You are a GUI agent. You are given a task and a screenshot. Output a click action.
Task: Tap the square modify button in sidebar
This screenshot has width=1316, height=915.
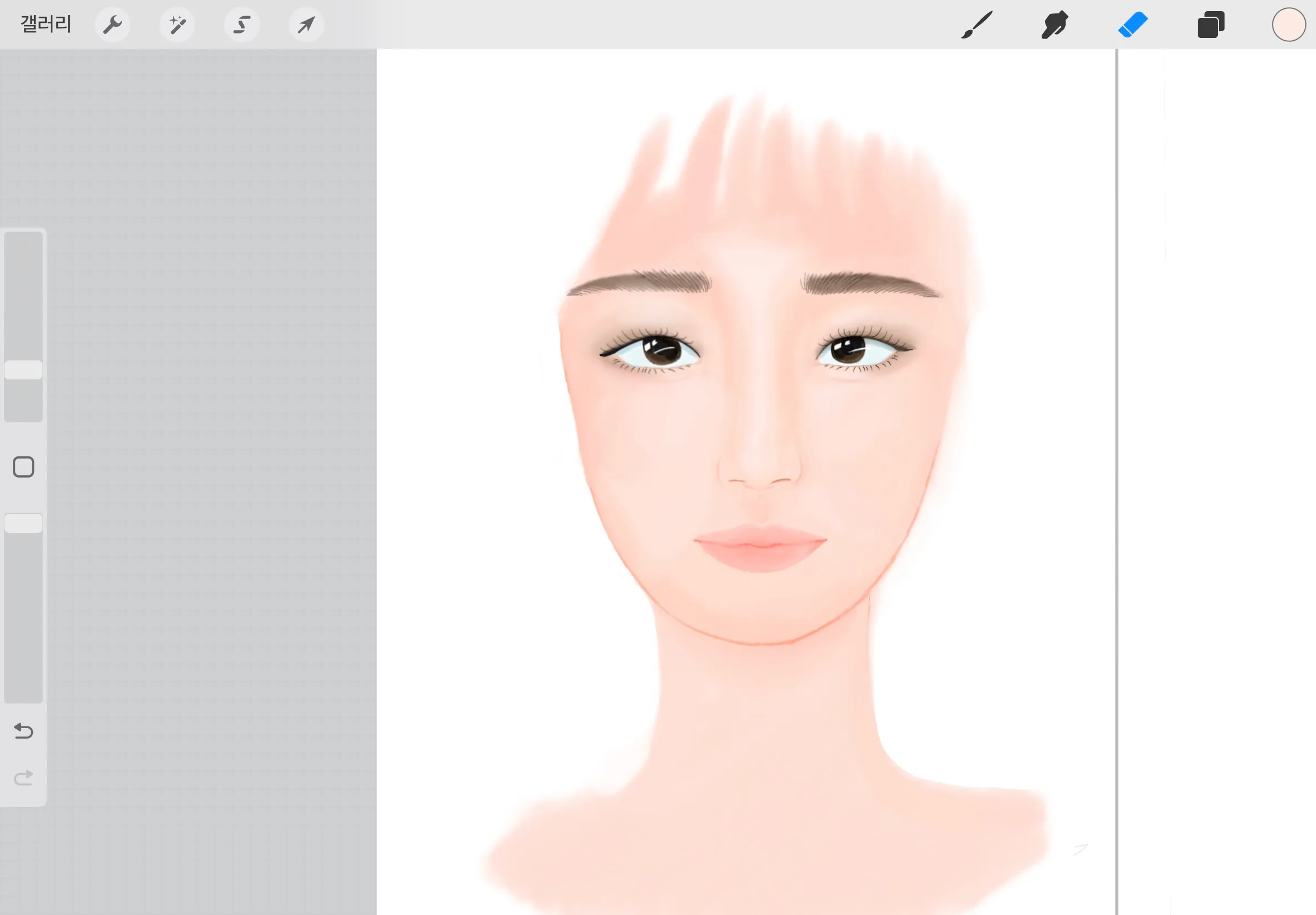pyautogui.click(x=23, y=466)
